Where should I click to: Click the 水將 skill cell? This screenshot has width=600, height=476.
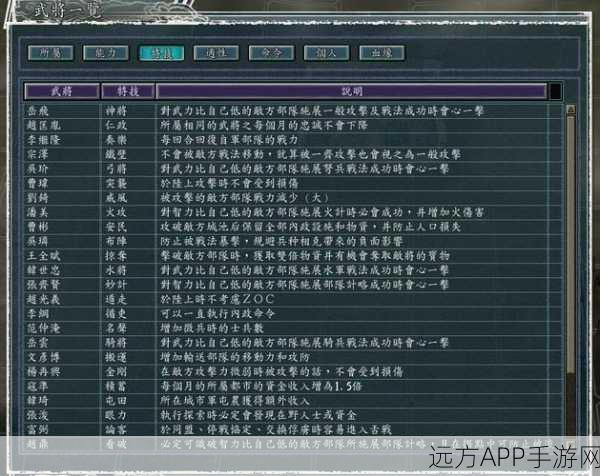pyautogui.click(x=116, y=270)
